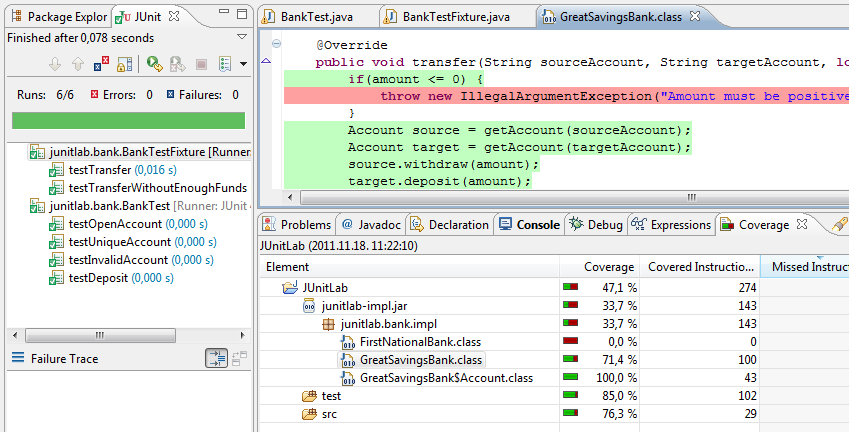Open the BankTest.java editor tab
Image resolution: width=849 pixels, height=432 pixels.
tap(309, 17)
